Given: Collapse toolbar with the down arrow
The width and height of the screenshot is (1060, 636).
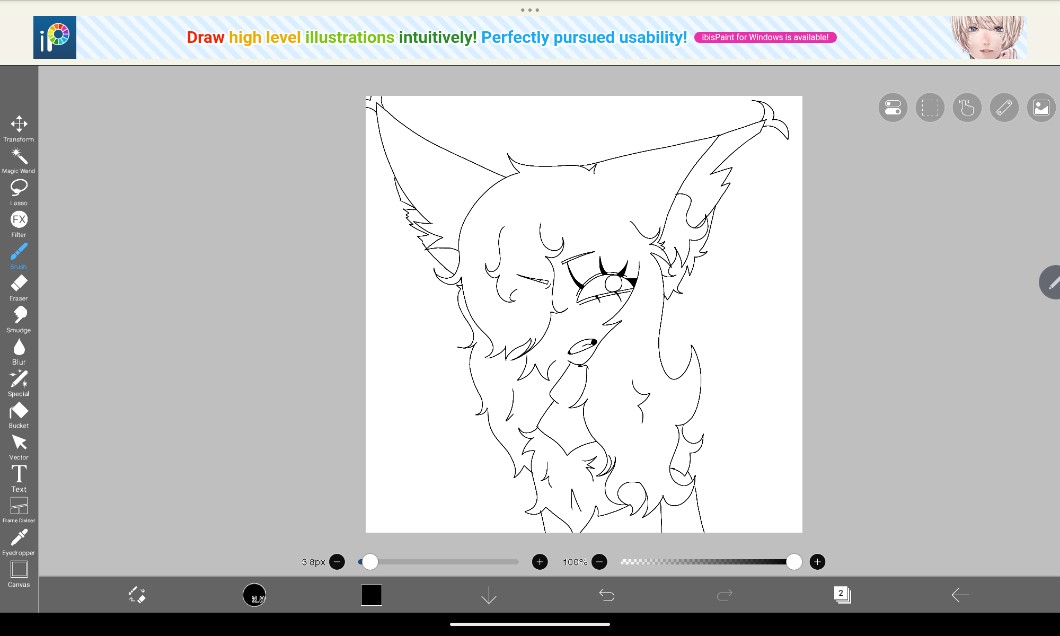Looking at the screenshot, I should click(x=489, y=596).
